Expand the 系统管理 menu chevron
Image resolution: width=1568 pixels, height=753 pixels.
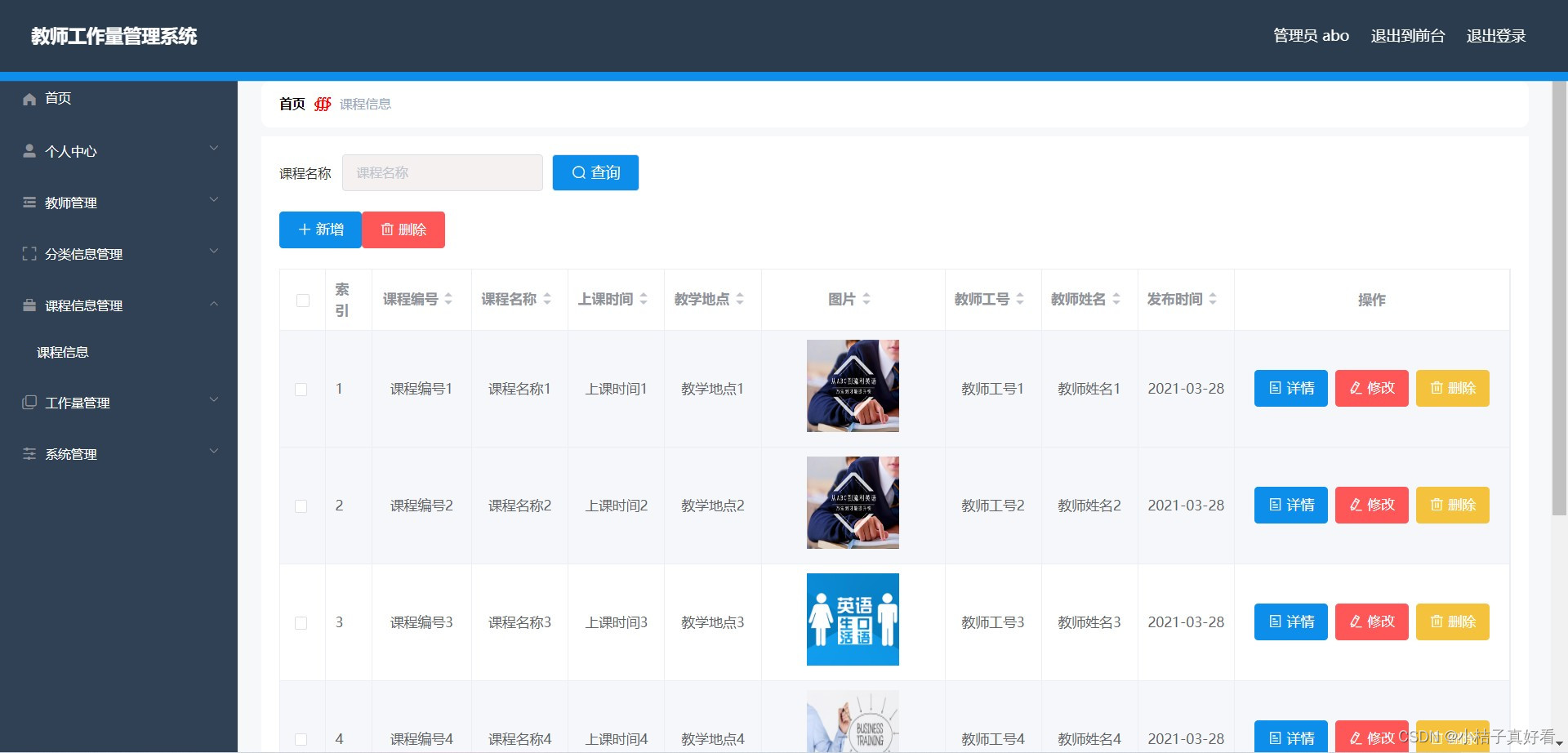(x=214, y=451)
